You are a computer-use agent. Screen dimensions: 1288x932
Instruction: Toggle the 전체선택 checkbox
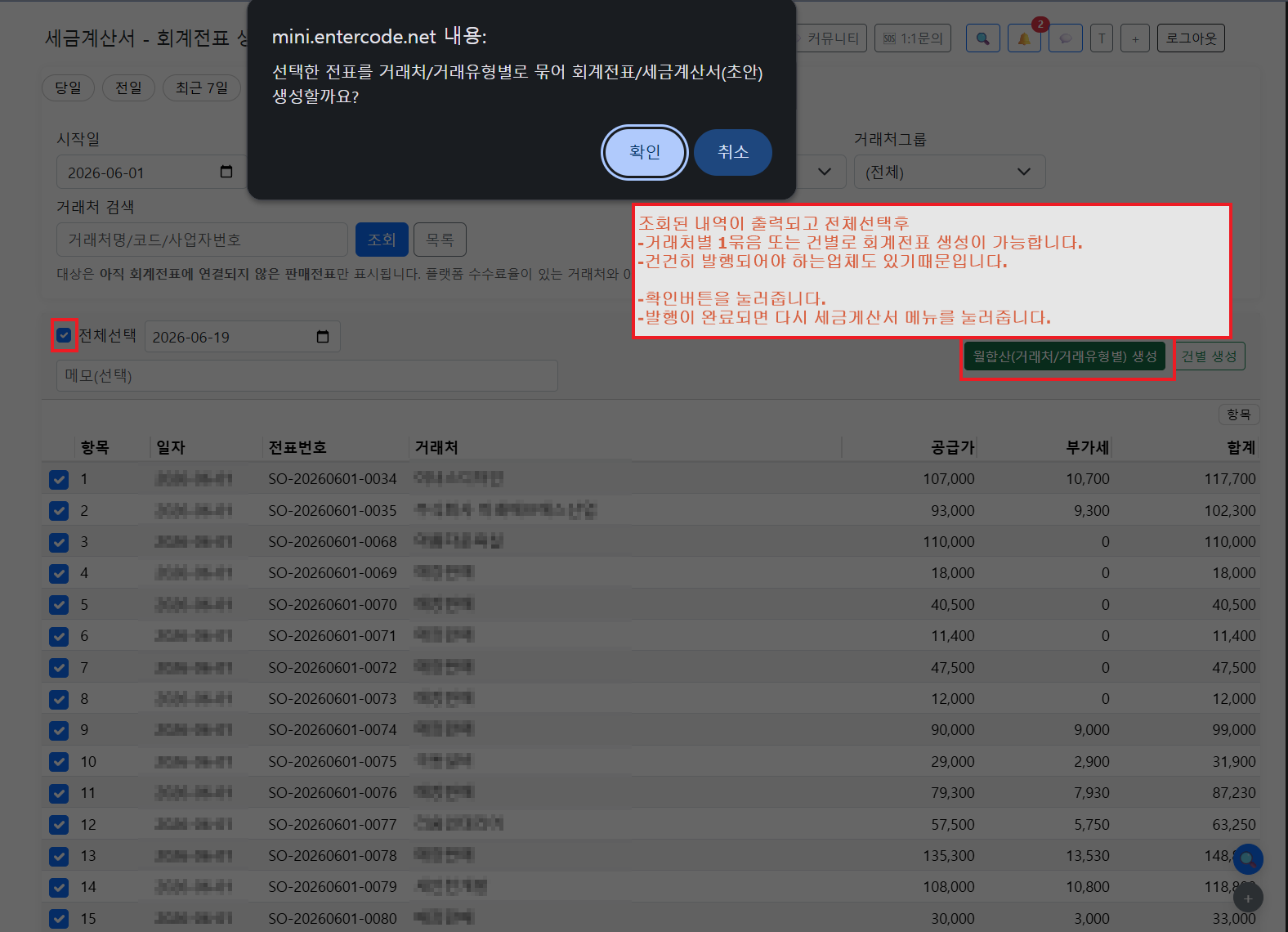(65, 335)
